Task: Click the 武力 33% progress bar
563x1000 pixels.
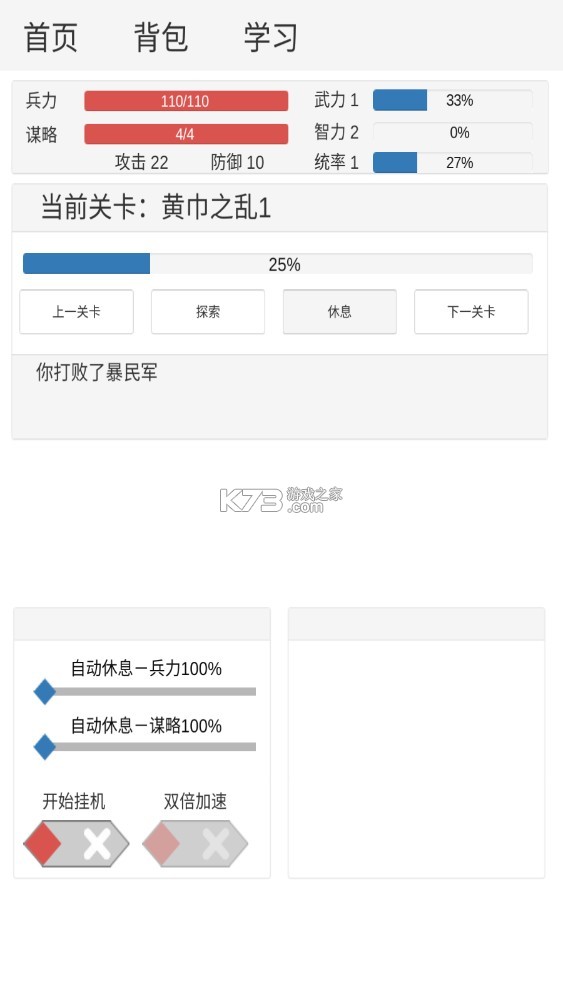Action: [x=453, y=100]
